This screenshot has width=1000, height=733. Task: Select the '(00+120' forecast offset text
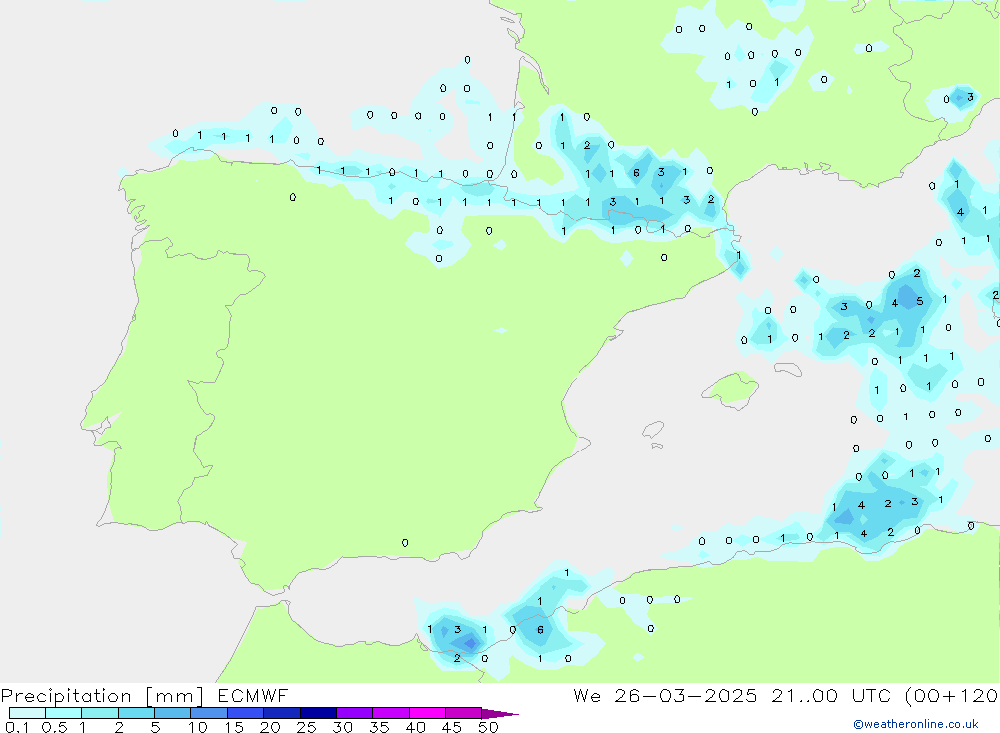[x=952, y=695]
